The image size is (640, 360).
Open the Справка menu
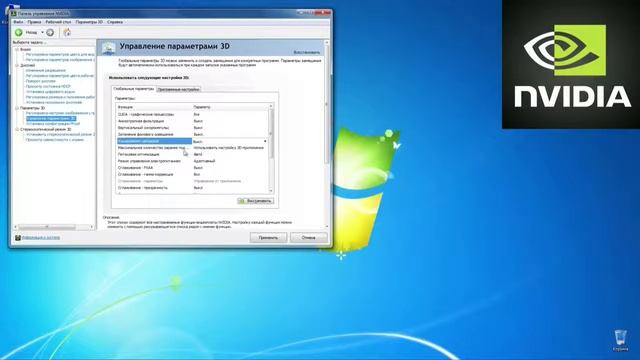pos(115,22)
